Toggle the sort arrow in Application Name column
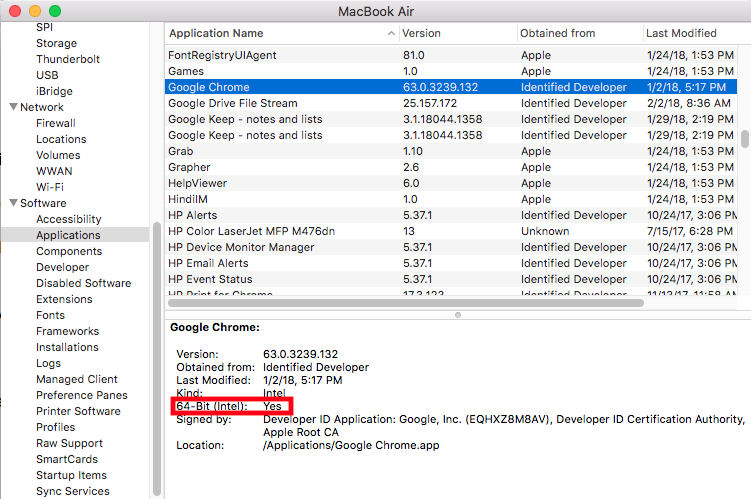The width and height of the screenshot is (751, 499). [x=391, y=34]
